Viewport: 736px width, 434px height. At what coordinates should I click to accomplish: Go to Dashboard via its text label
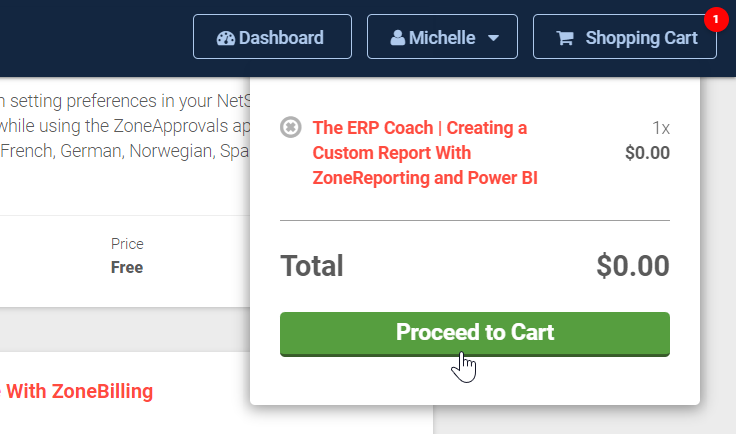281,38
